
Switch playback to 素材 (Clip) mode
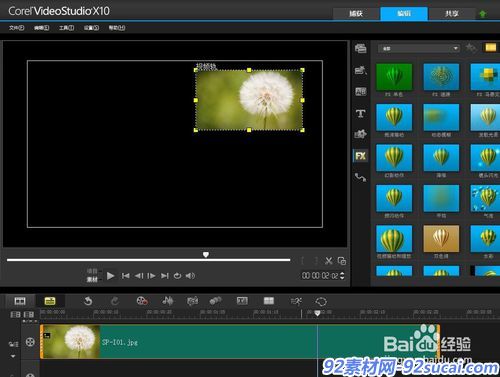click(92, 279)
